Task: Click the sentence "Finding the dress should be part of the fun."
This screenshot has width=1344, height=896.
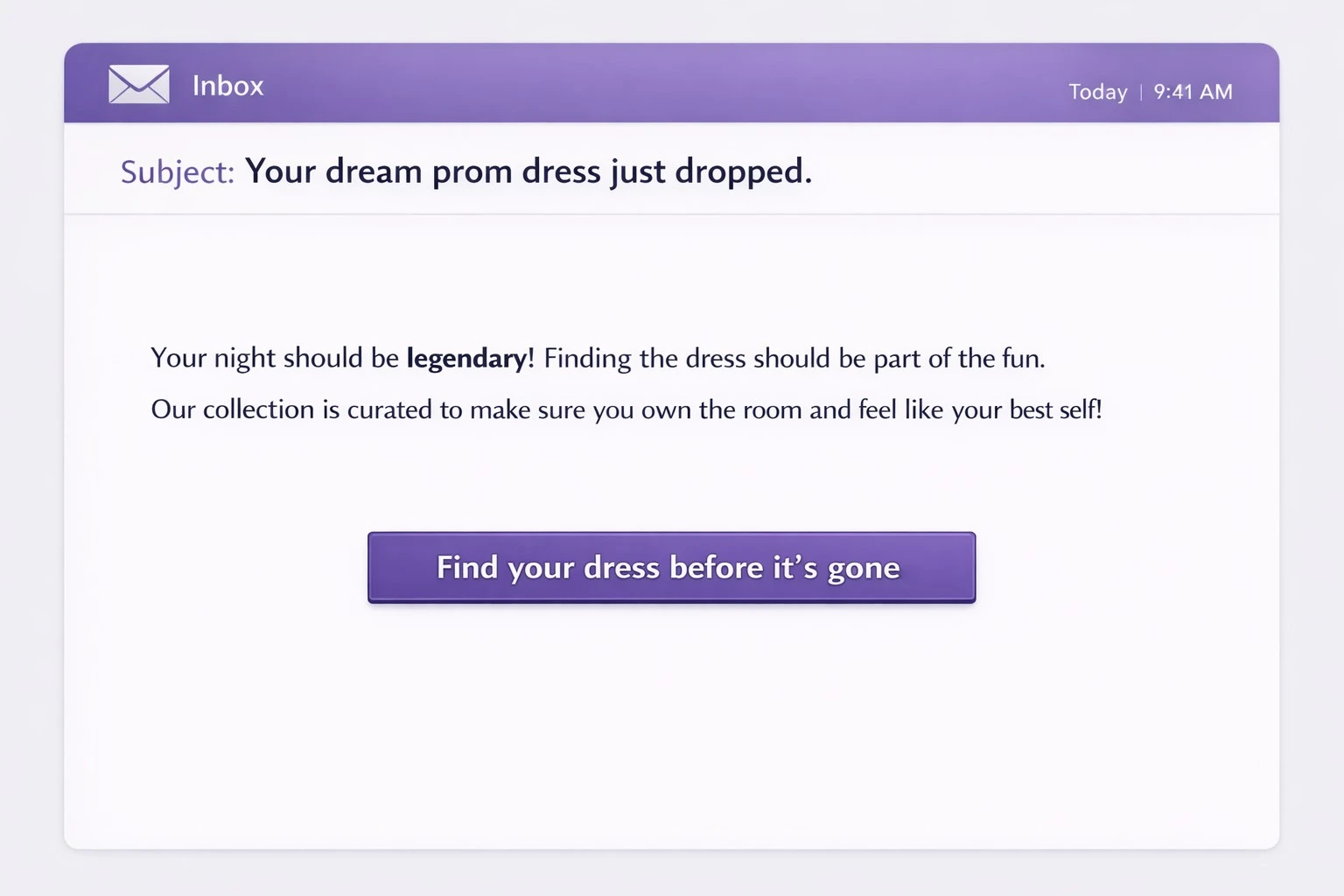Action: (x=794, y=358)
